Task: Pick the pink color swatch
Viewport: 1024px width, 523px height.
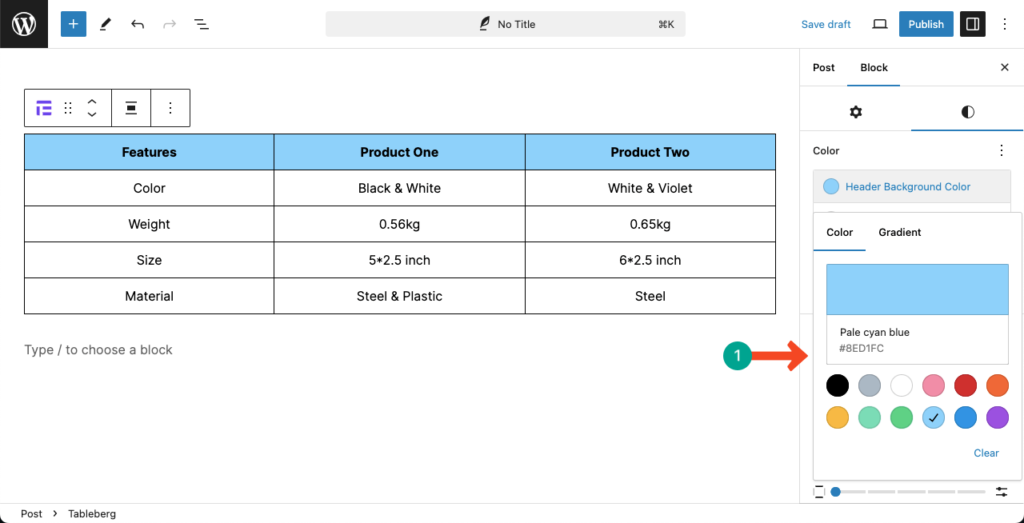Action: (x=933, y=385)
